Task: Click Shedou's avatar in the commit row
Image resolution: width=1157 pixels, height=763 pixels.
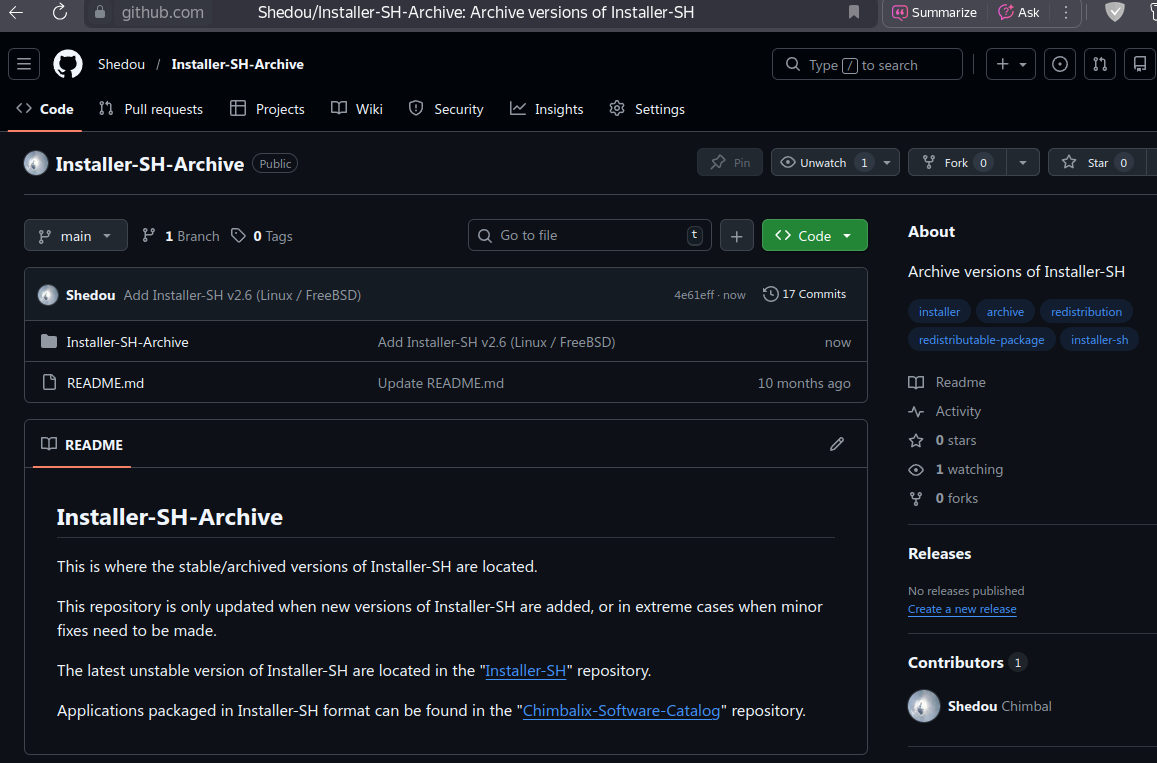Action: pos(48,295)
